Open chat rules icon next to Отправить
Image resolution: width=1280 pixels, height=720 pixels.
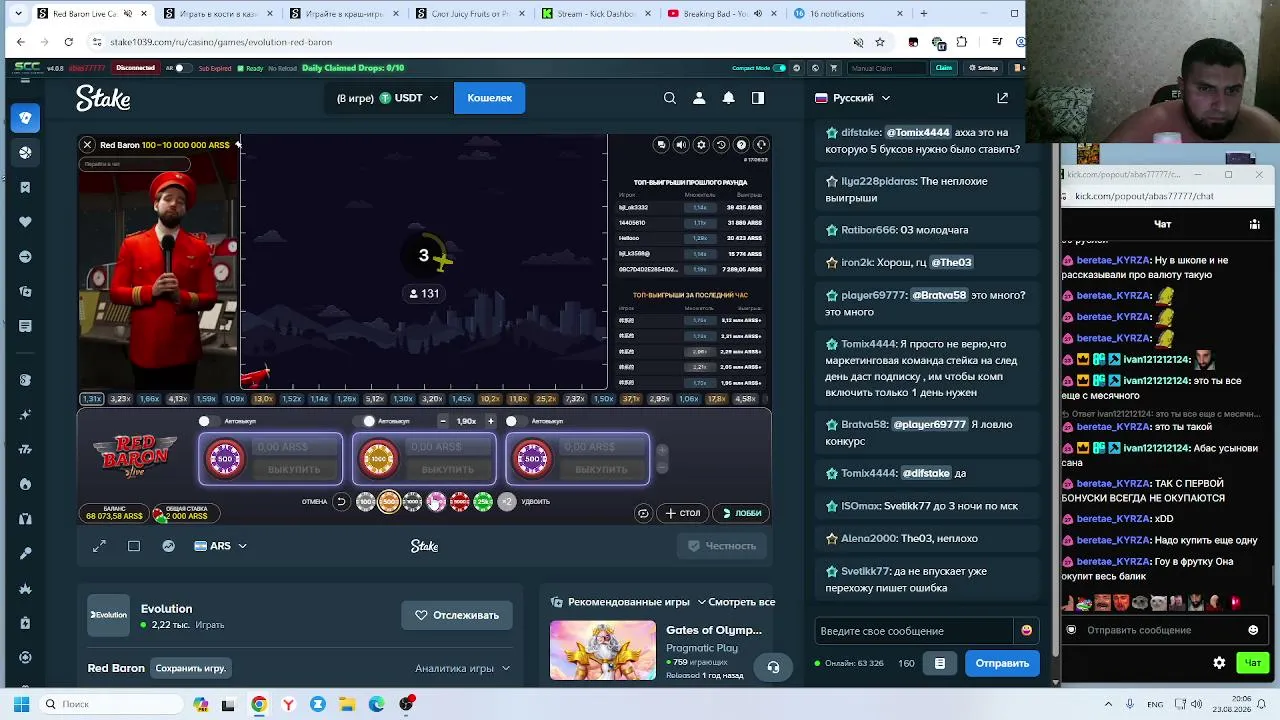click(x=940, y=663)
